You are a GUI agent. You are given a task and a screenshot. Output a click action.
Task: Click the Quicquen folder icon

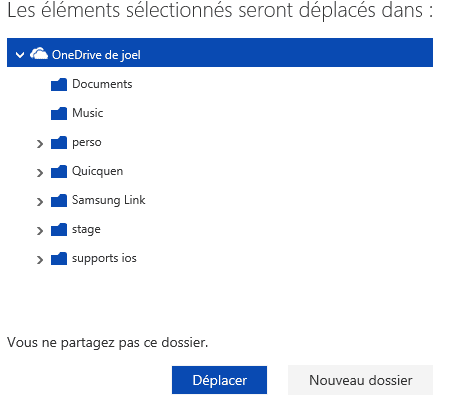(59, 172)
